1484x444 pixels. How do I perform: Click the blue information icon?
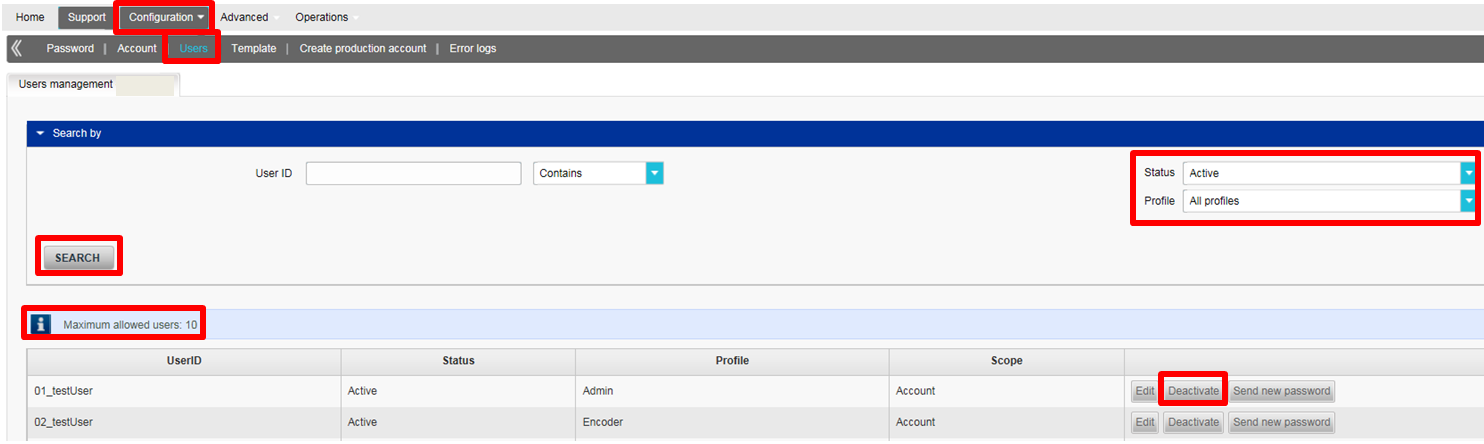[40, 324]
